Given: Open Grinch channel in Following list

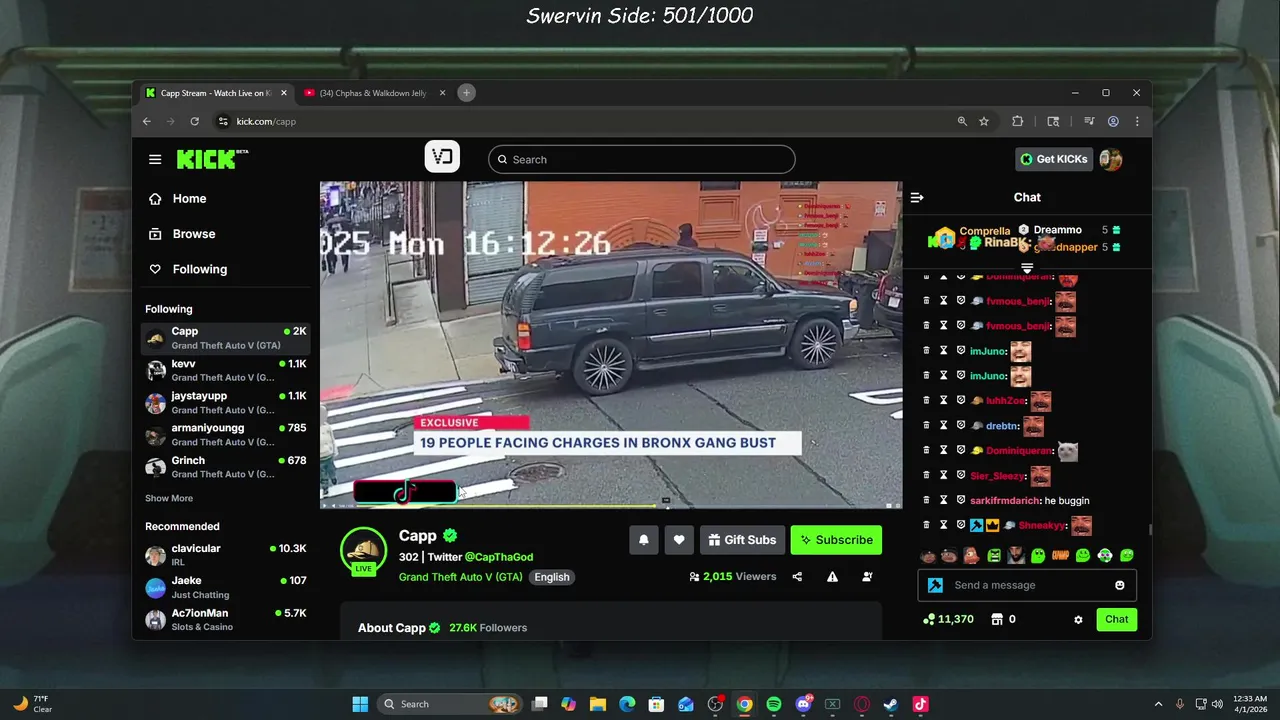Looking at the screenshot, I should click(x=226, y=467).
